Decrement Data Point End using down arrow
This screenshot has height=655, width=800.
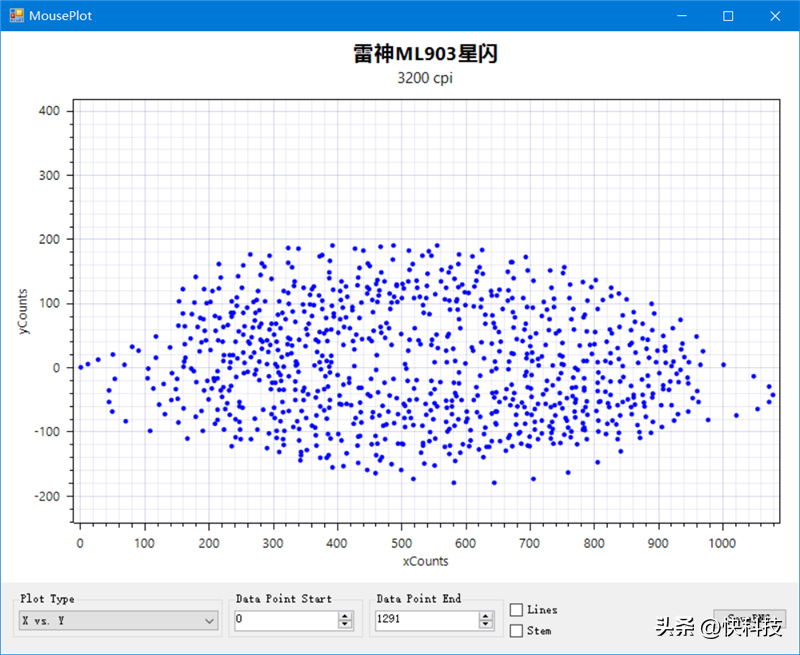pyautogui.click(x=487, y=625)
